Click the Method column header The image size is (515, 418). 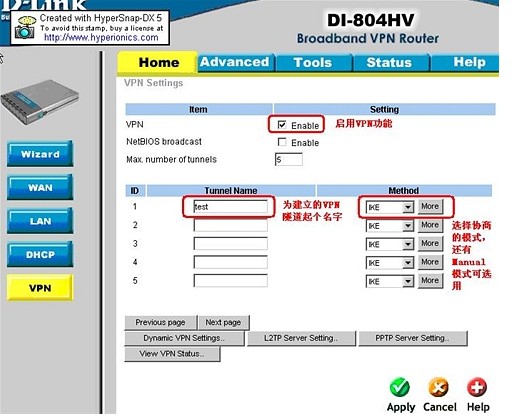[x=404, y=190]
